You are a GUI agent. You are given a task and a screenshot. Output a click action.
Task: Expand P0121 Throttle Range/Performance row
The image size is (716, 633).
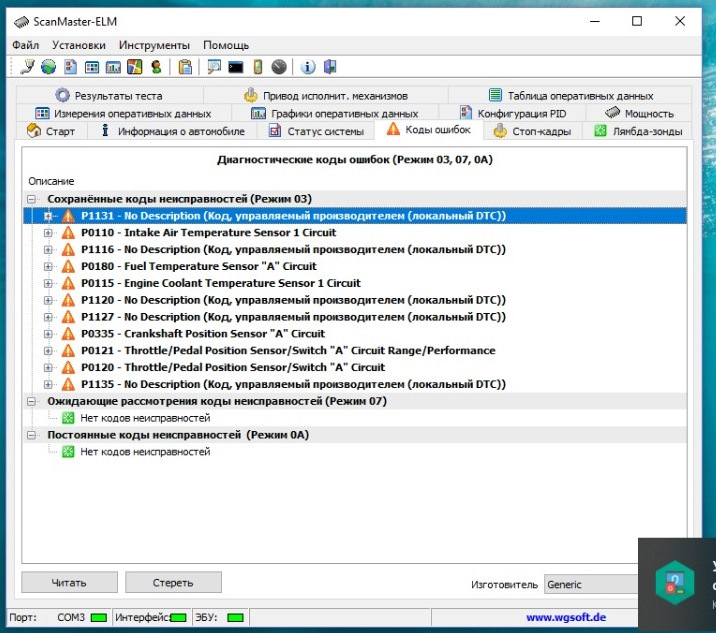(x=48, y=351)
